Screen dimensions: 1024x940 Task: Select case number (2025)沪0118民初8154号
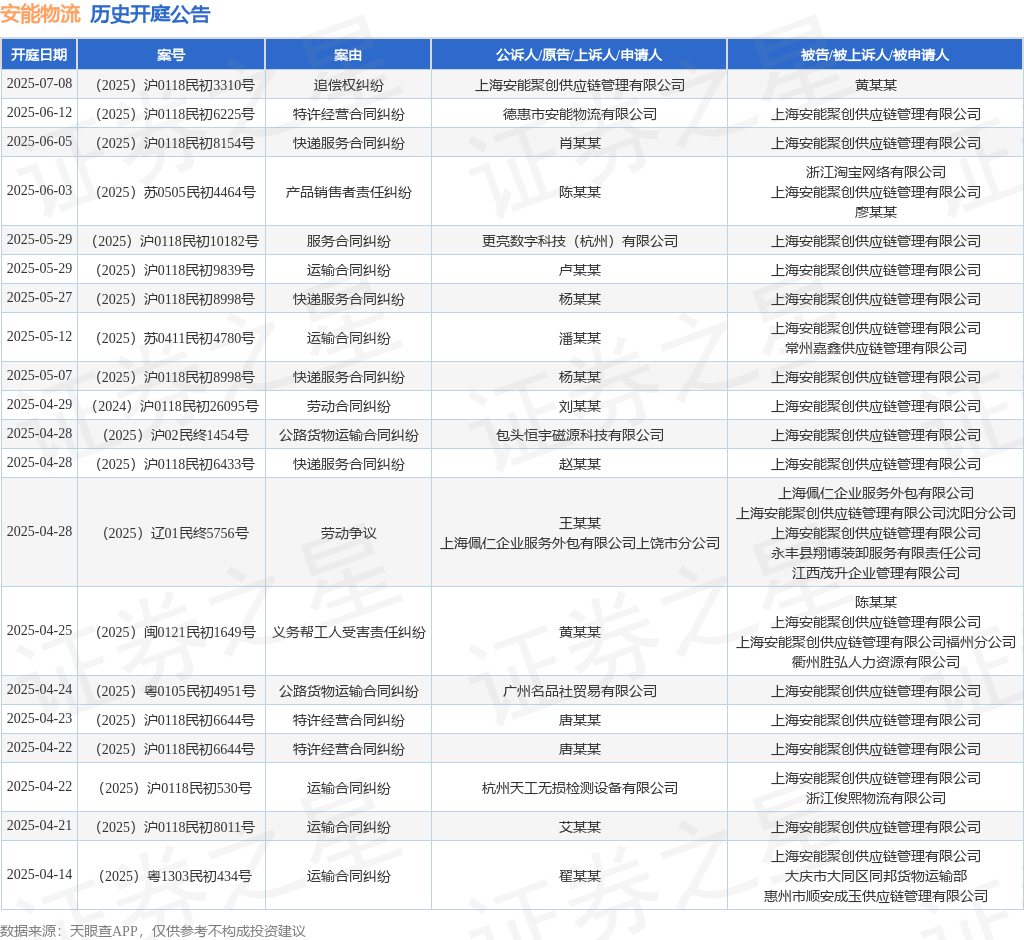click(171, 142)
